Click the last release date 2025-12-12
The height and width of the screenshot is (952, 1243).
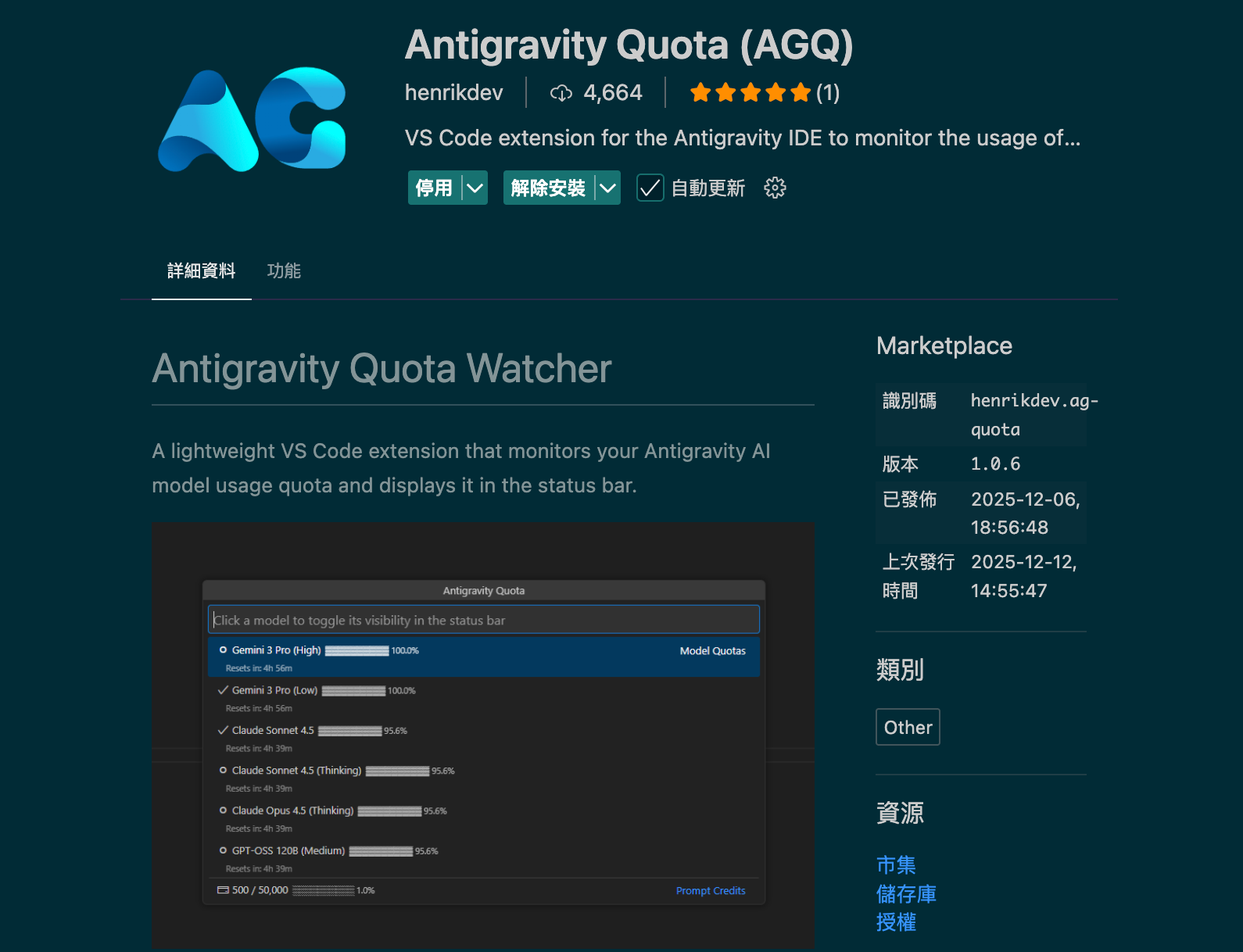click(x=1023, y=576)
